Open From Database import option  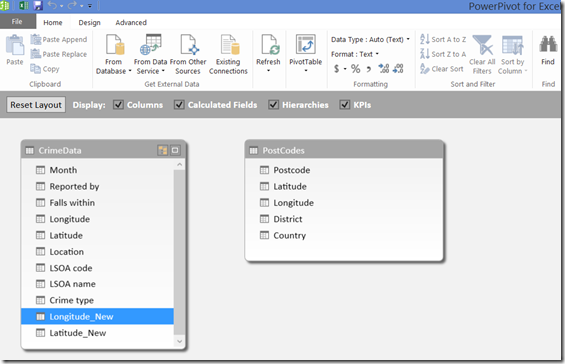(x=114, y=54)
